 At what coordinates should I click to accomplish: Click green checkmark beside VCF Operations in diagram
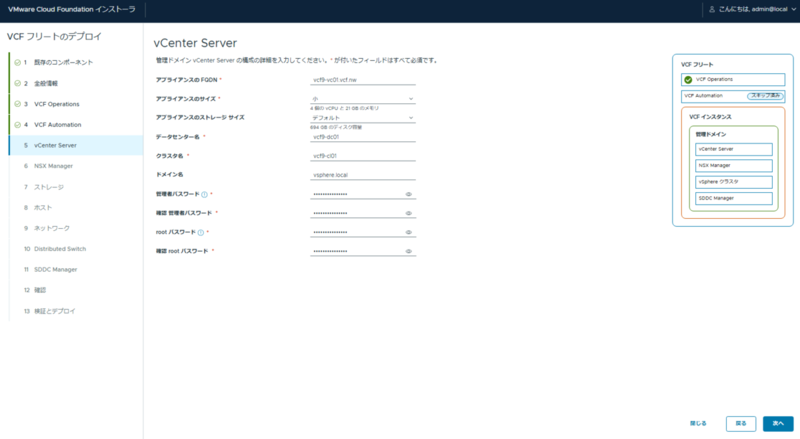pyautogui.click(x=688, y=80)
